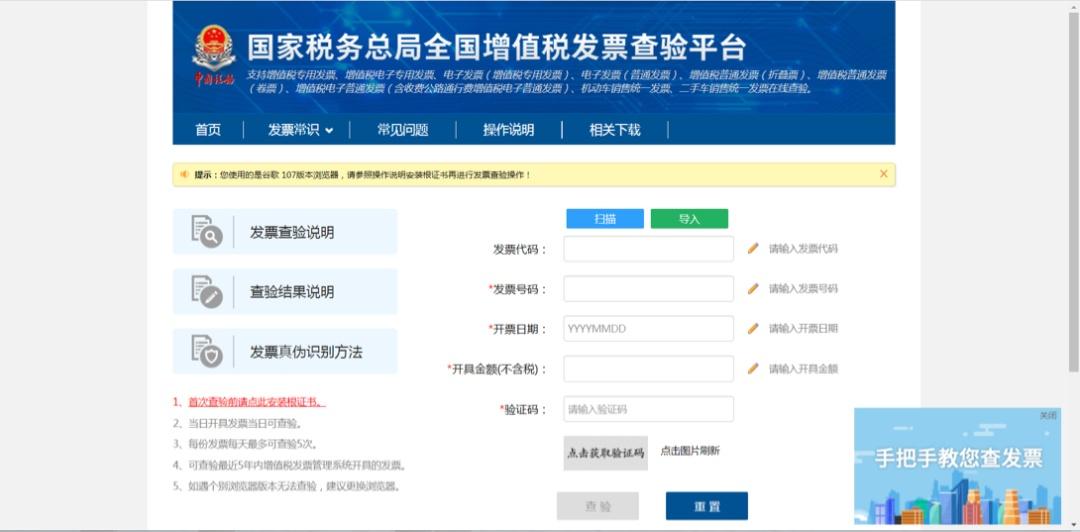Viewport: 1080px width, 532px height.
Task: Go to 操作说明 in navigation bar
Action: 508,130
